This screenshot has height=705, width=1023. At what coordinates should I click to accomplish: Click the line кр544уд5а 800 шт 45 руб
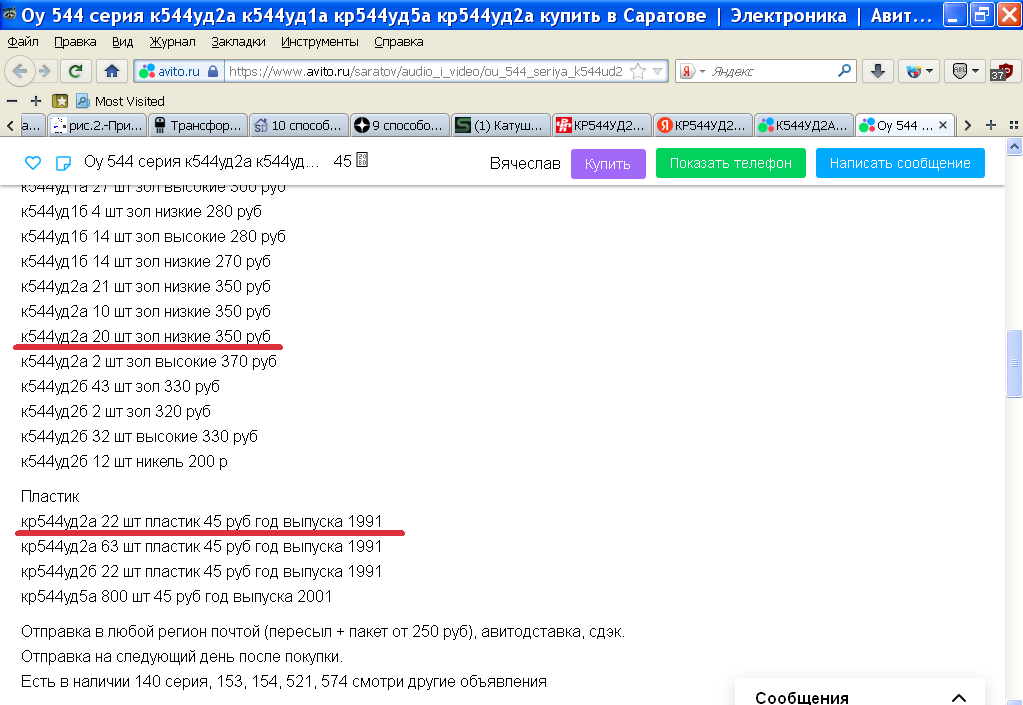tap(176, 597)
